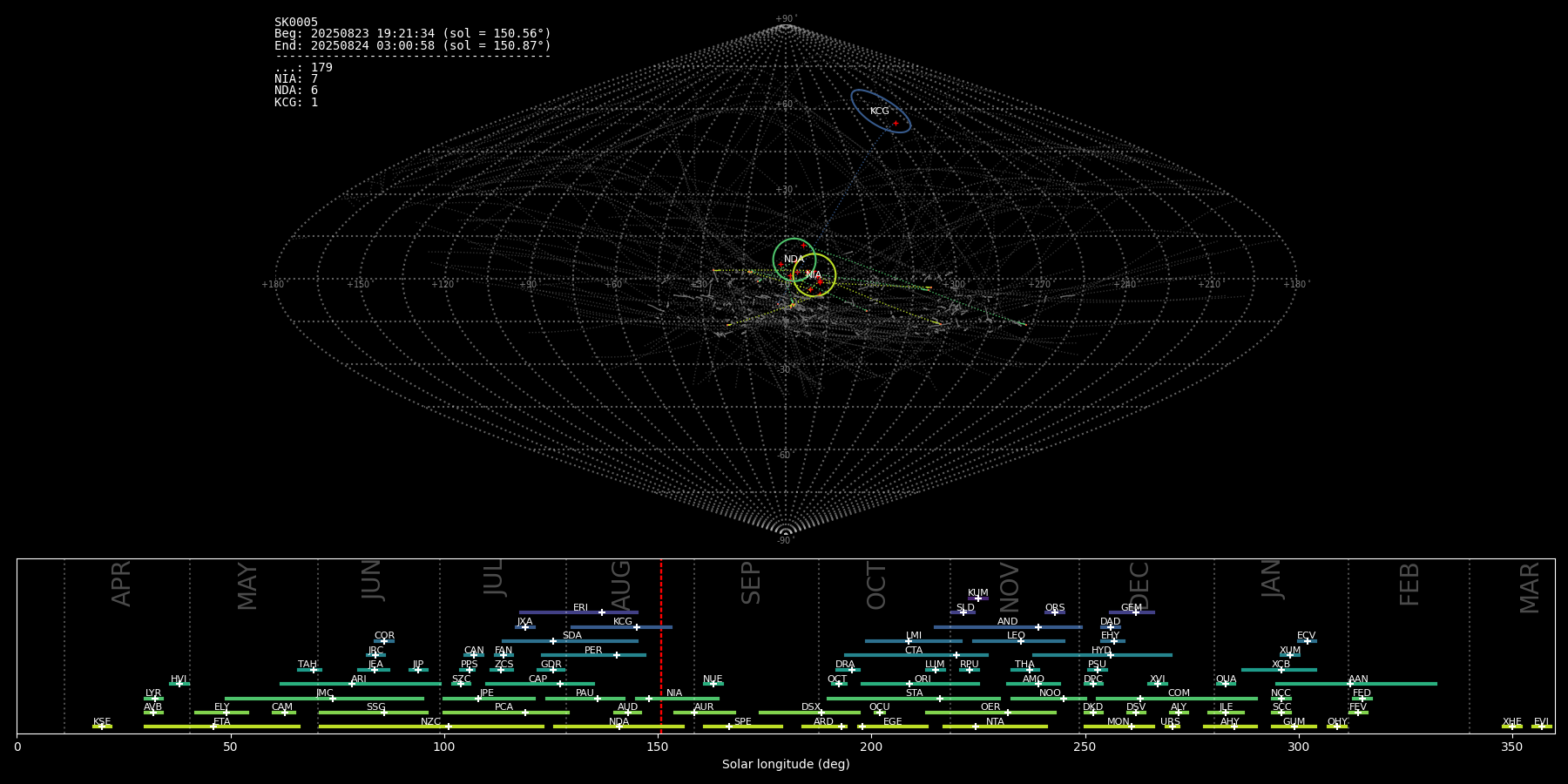Click the 'KCG: 1' count in header
The width and height of the screenshot is (1568, 784).
pos(296,103)
